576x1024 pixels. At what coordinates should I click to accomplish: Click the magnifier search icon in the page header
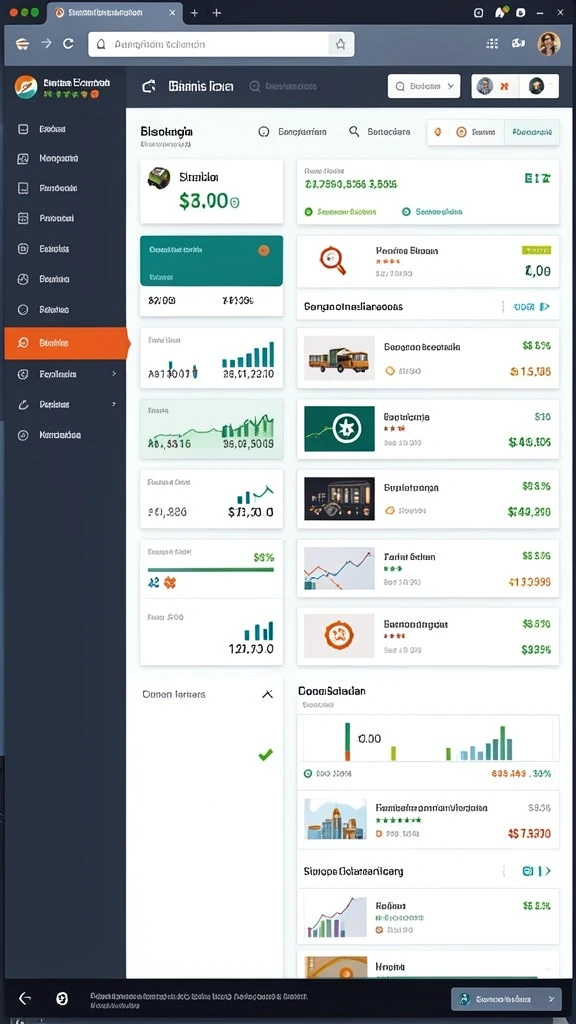pyautogui.click(x=354, y=131)
